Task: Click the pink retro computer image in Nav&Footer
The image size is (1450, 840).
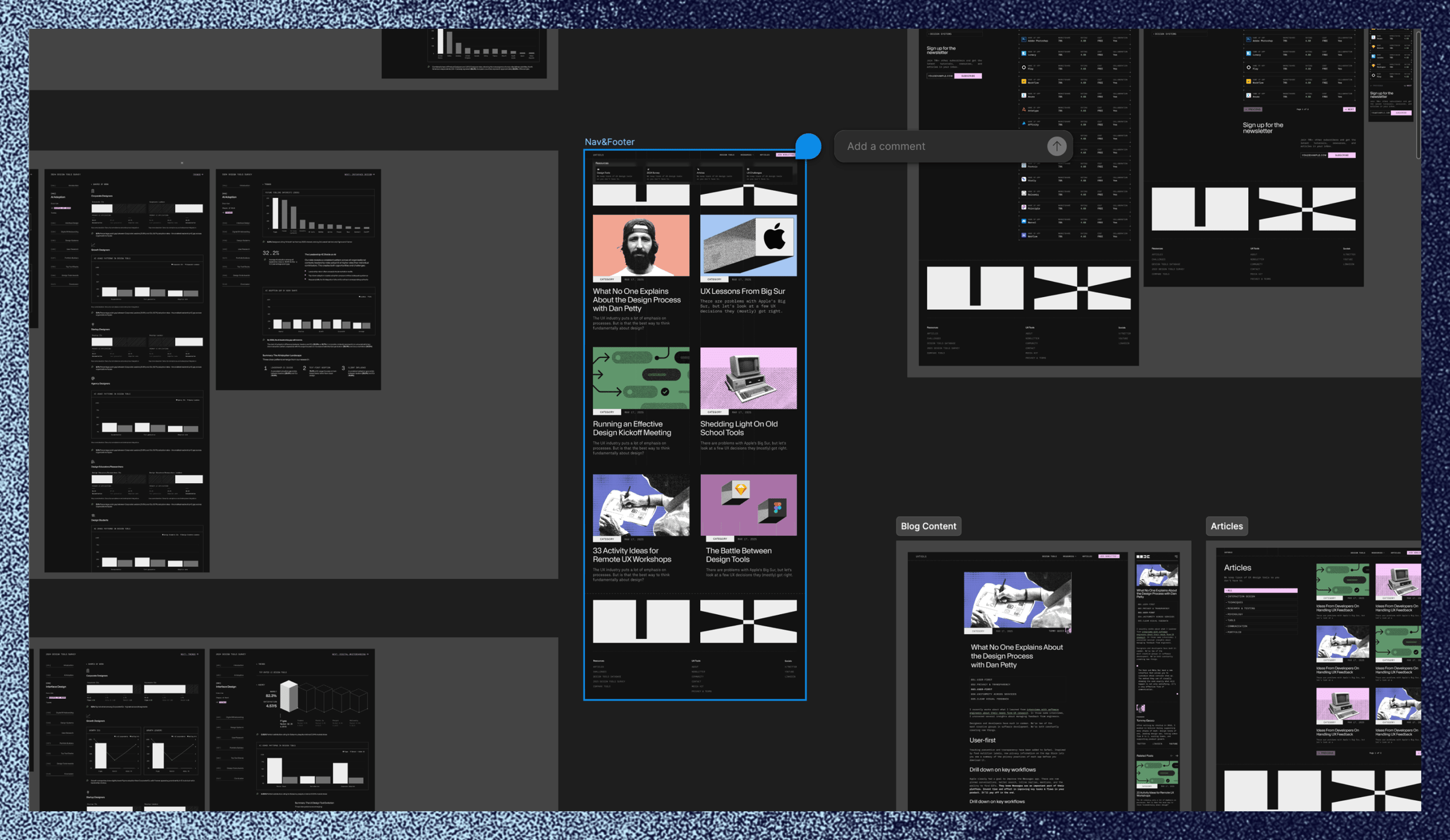Action: (x=748, y=379)
